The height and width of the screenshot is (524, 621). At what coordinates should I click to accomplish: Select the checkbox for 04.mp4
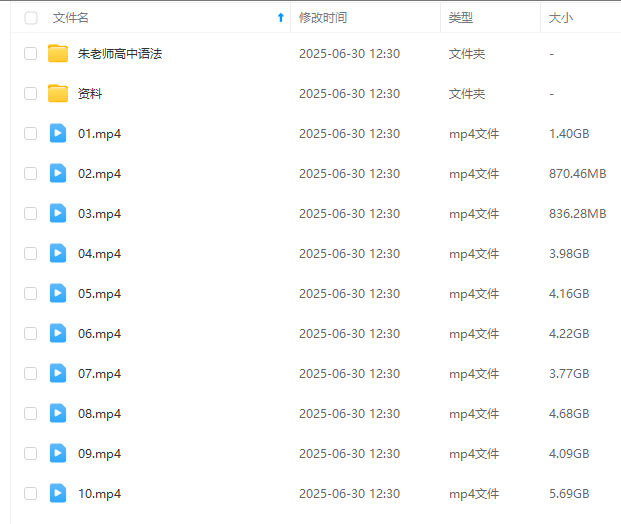30,253
